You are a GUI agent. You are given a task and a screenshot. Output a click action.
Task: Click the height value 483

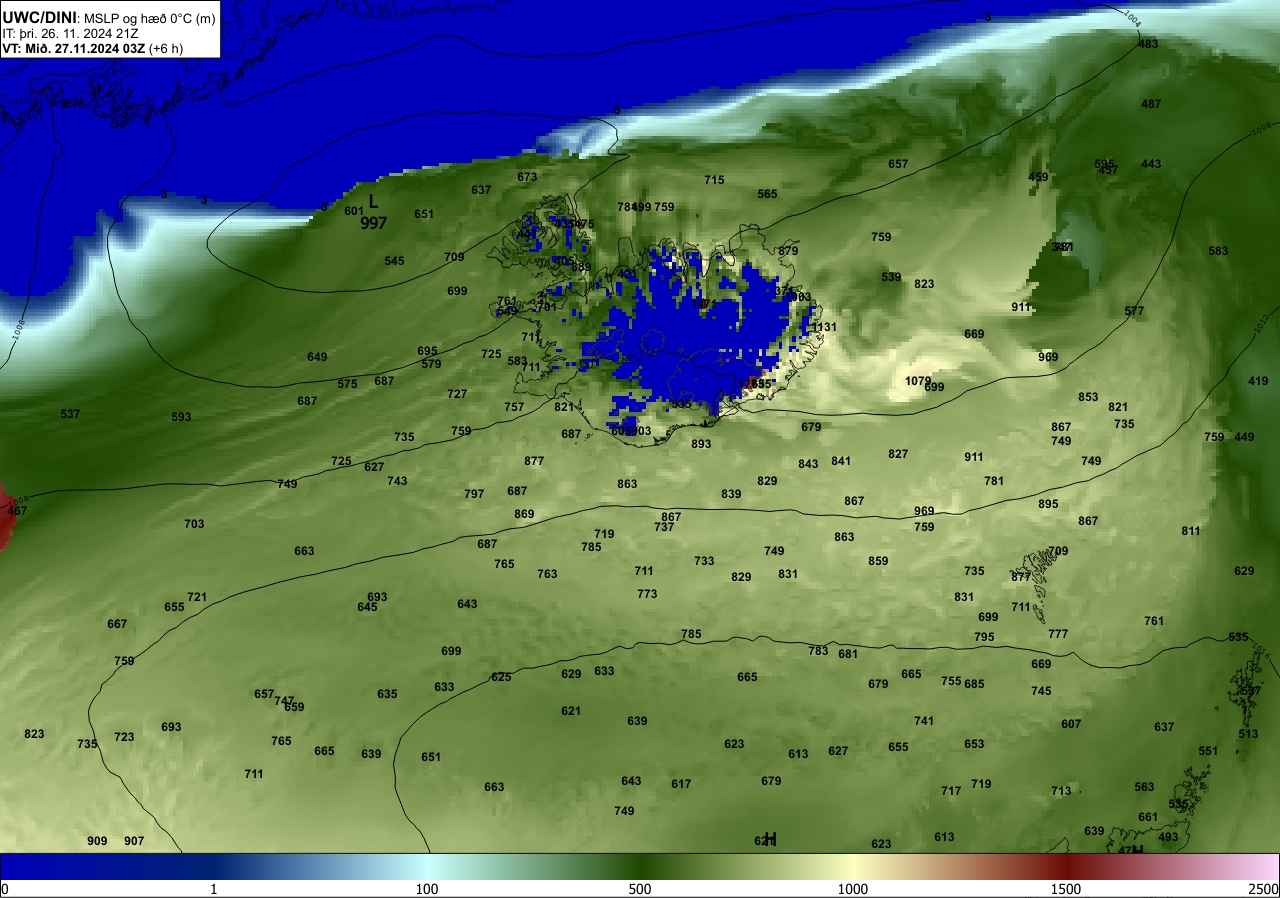pyautogui.click(x=1148, y=43)
